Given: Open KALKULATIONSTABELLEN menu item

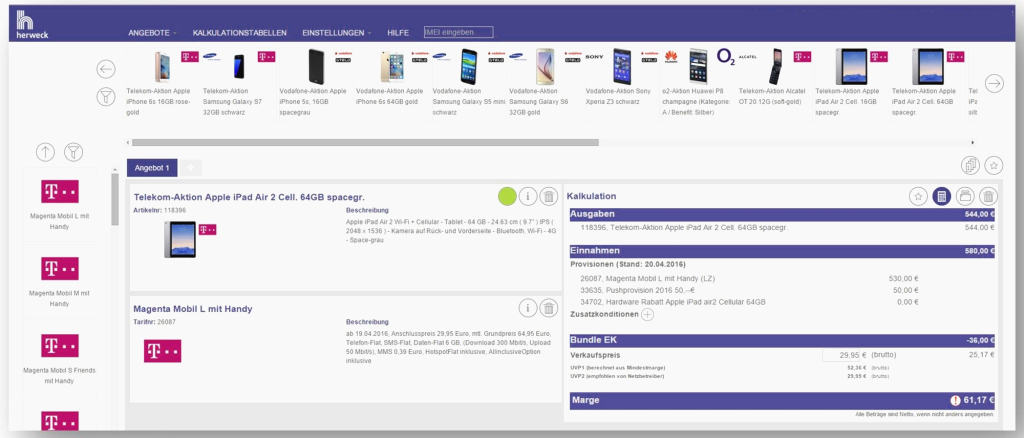Looking at the screenshot, I should [x=240, y=33].
